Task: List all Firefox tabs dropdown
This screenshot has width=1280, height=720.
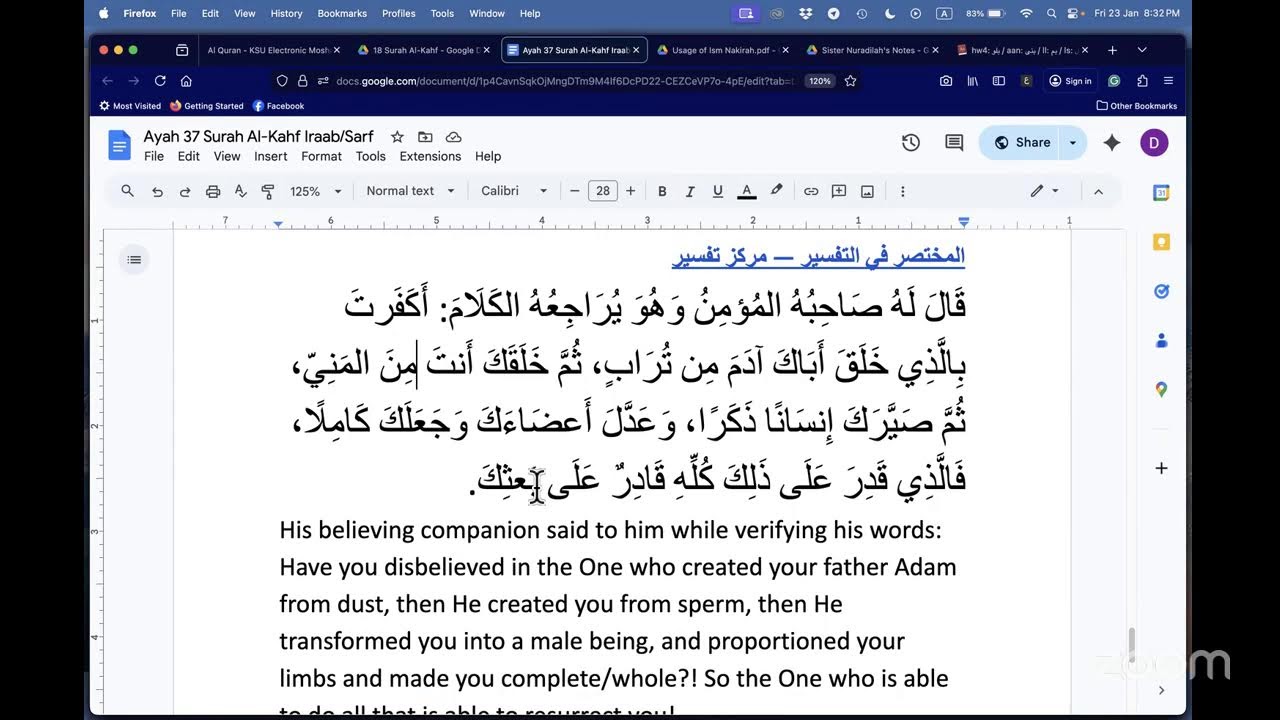Action: (x=1141, y=50)
